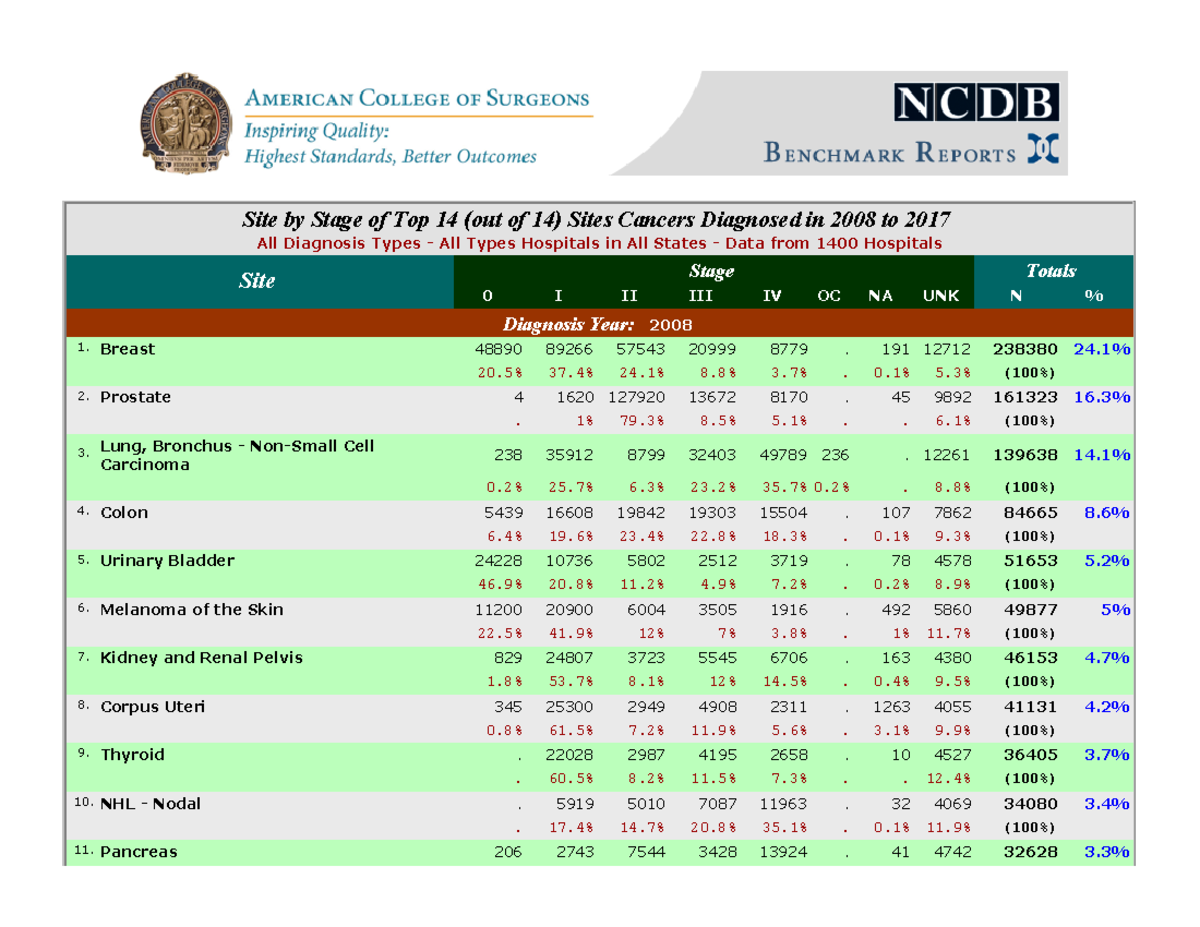Click the Site column header
This screenshot has height=927, width=1200.
(x=257, y=281)
